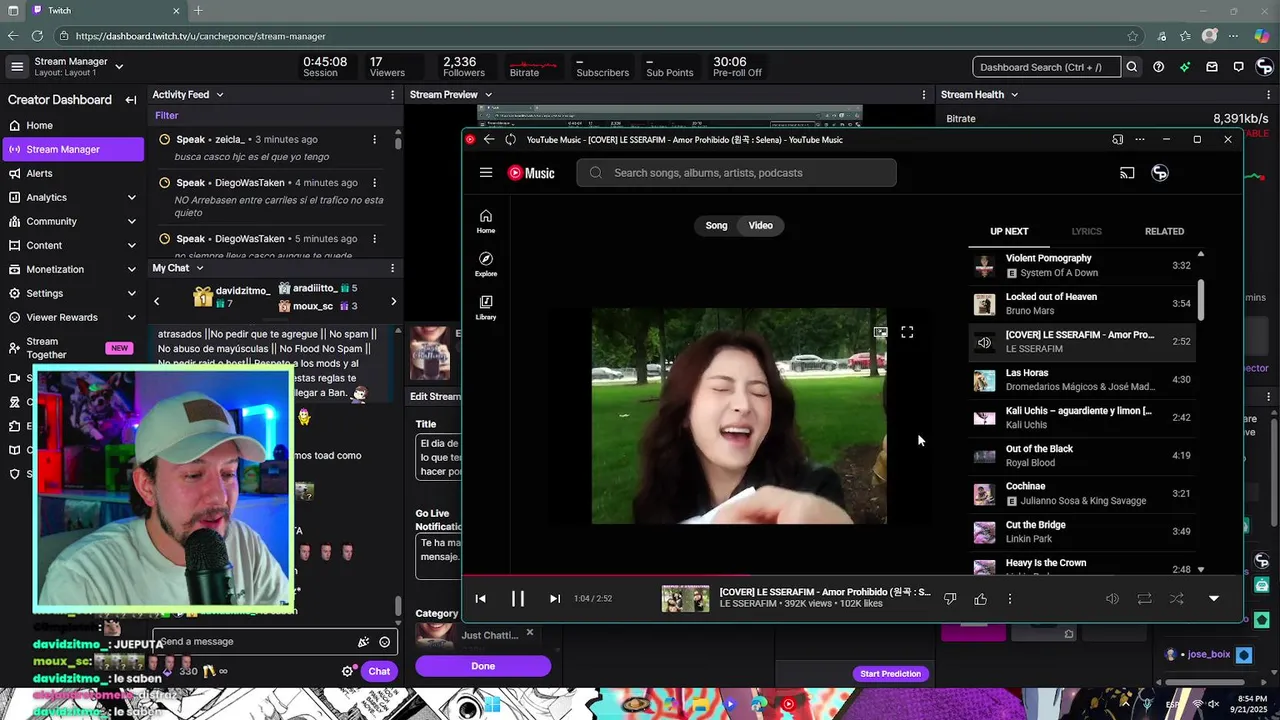The height and width of the screenshot is (720, 1280).
Task: Play Locked out of Heaven from queue
Action: [x=1082, y=303]
